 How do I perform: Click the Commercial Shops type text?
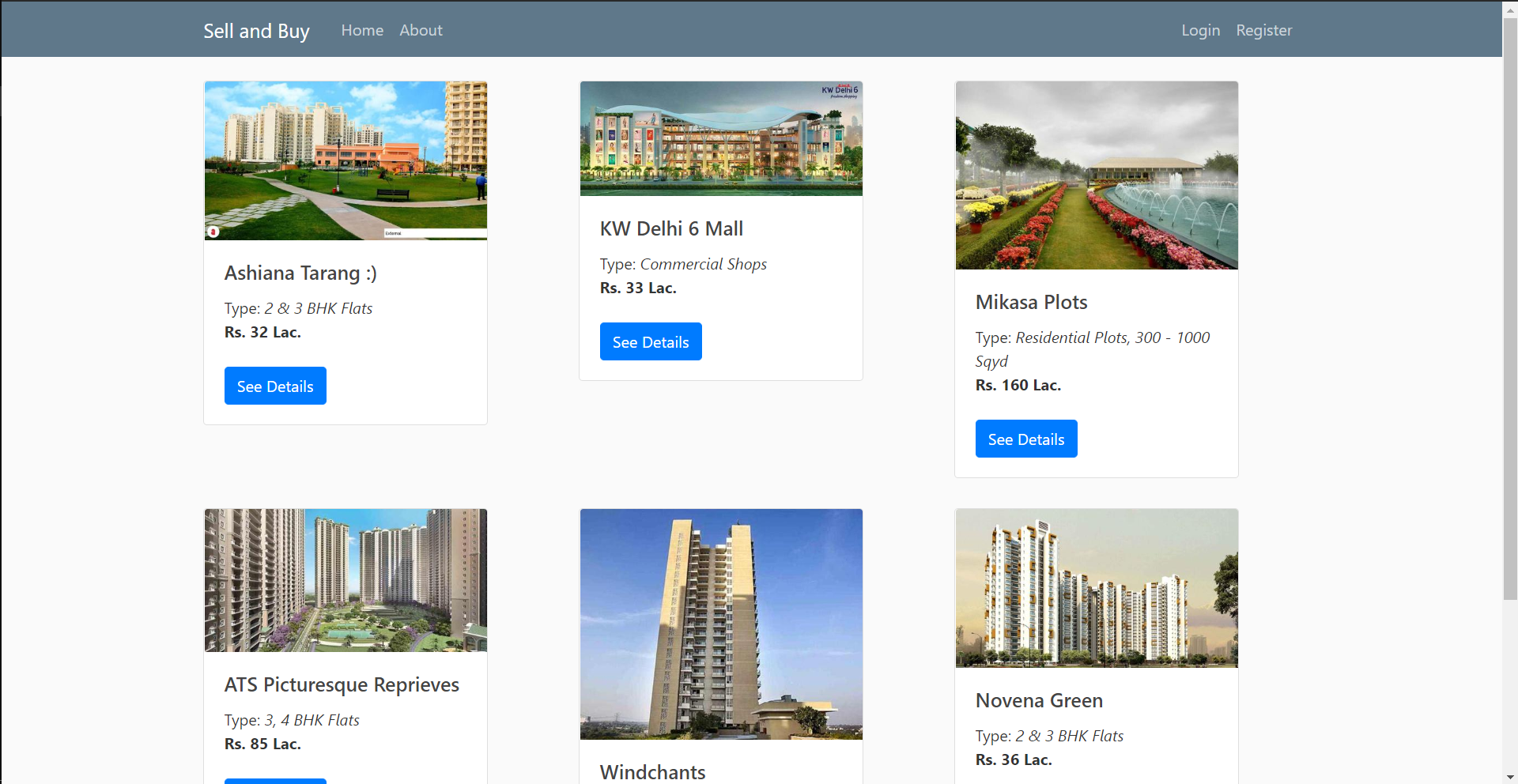(703, 264)
